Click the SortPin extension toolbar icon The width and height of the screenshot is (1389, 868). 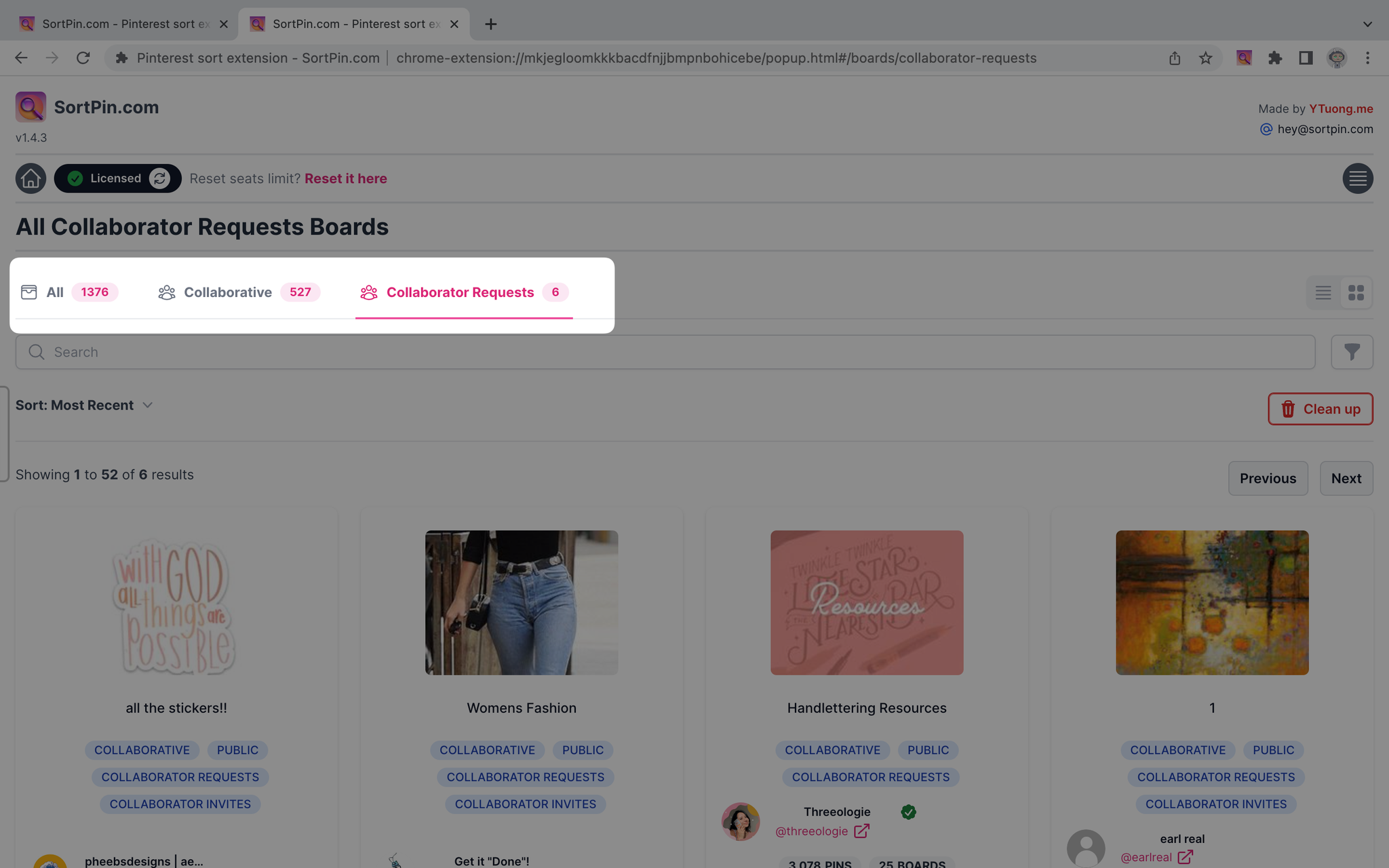coord(1243,58)
